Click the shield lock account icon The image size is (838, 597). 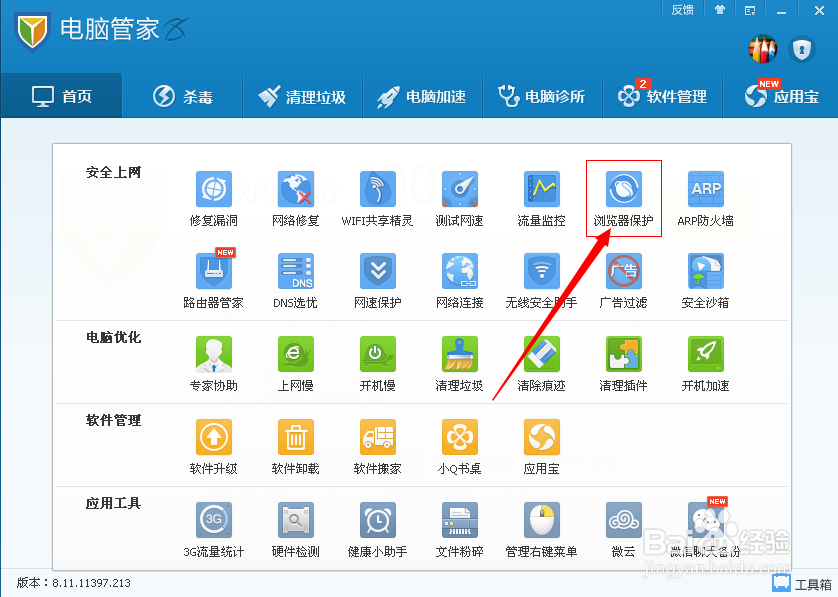(801, 49)
